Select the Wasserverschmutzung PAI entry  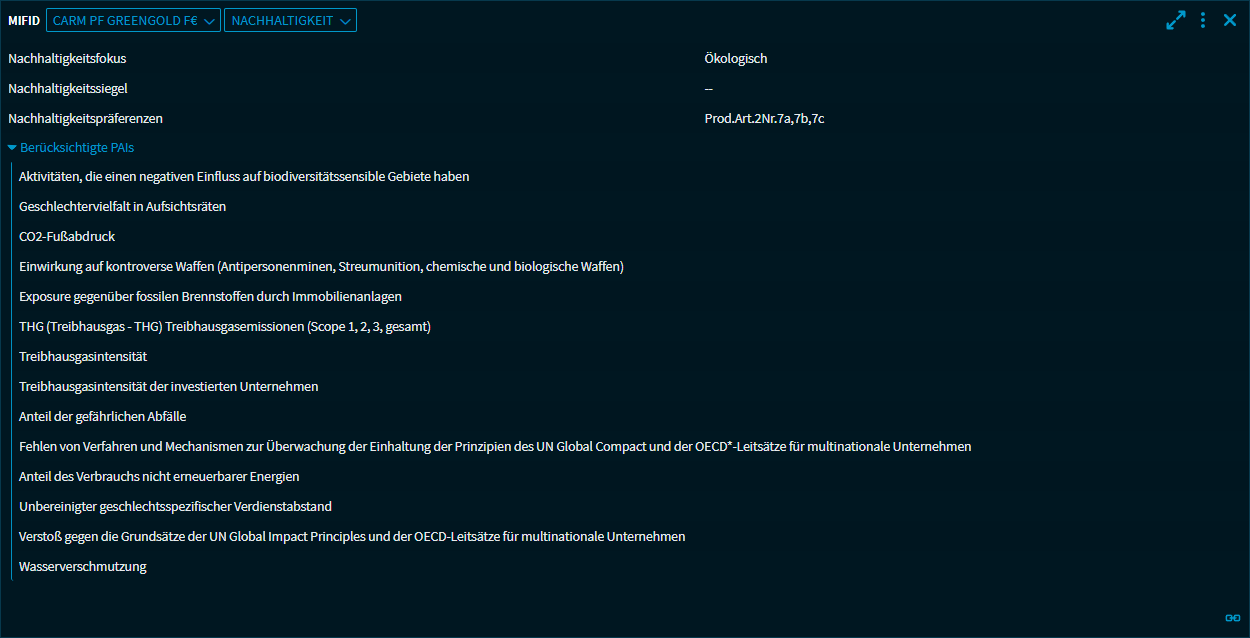pyautogui.click(x=83, y=567)
